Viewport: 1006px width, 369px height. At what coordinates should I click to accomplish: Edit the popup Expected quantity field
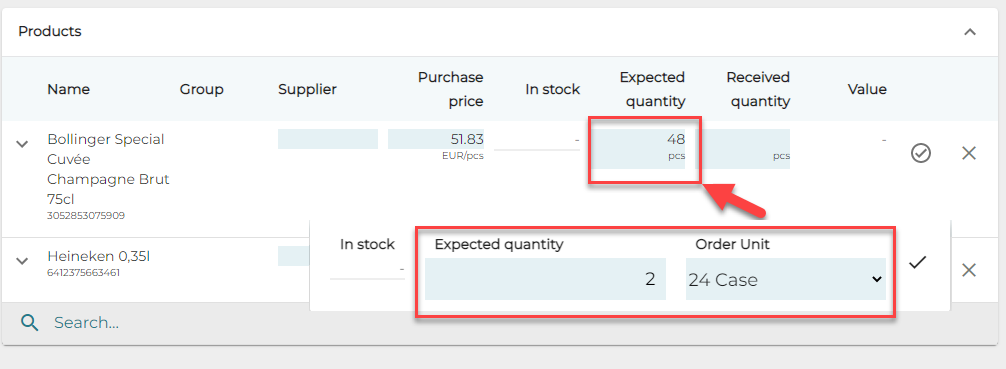(x=545, y=279)
